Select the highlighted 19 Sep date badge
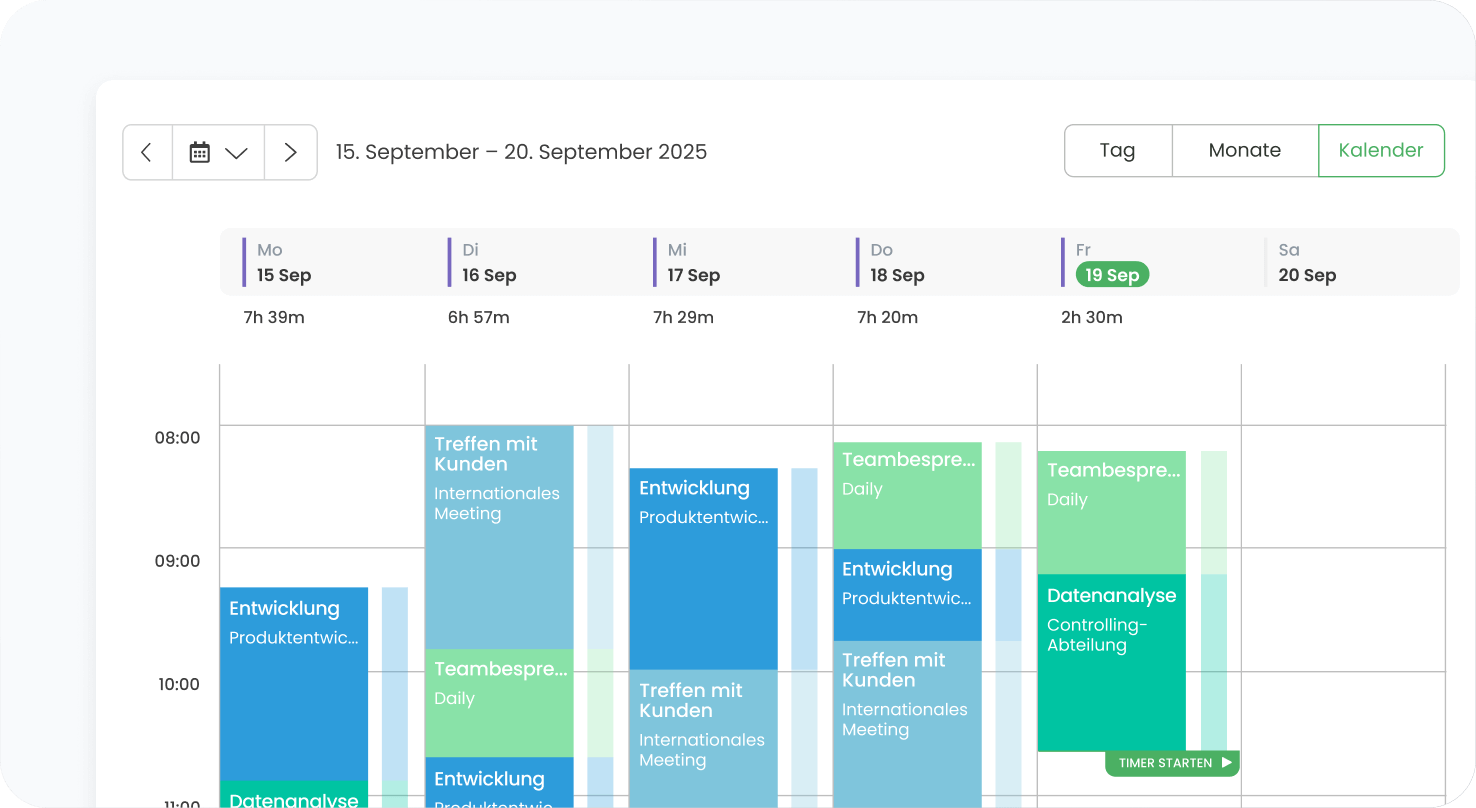This screenshot has width=1476, height=808. (1112, 275)
